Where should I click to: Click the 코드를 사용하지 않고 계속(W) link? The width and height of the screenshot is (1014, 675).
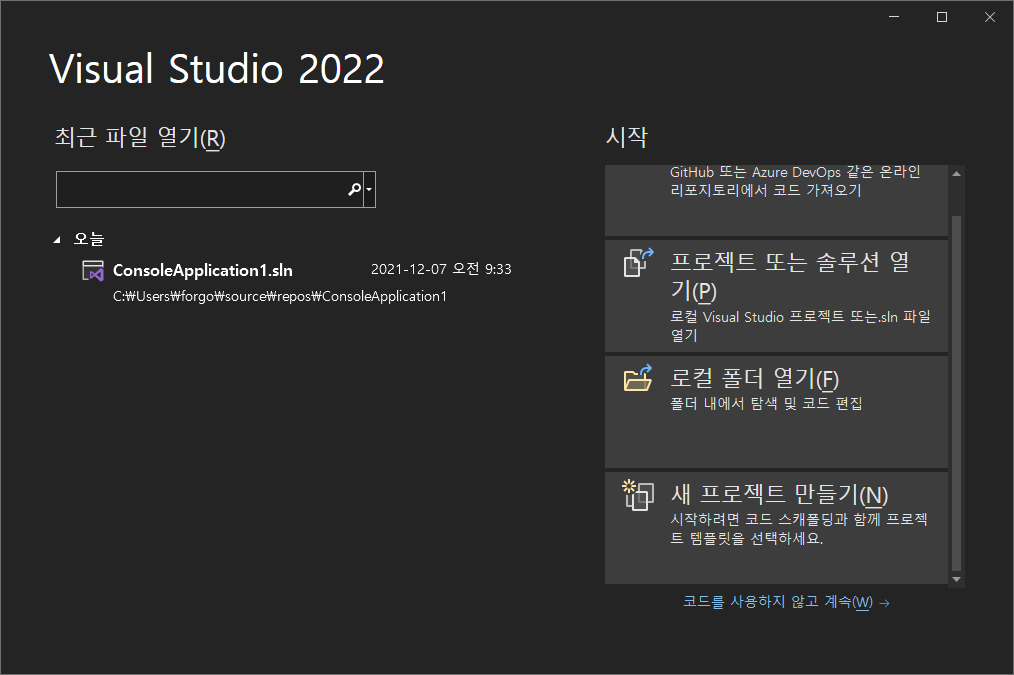tap(786, 602)
